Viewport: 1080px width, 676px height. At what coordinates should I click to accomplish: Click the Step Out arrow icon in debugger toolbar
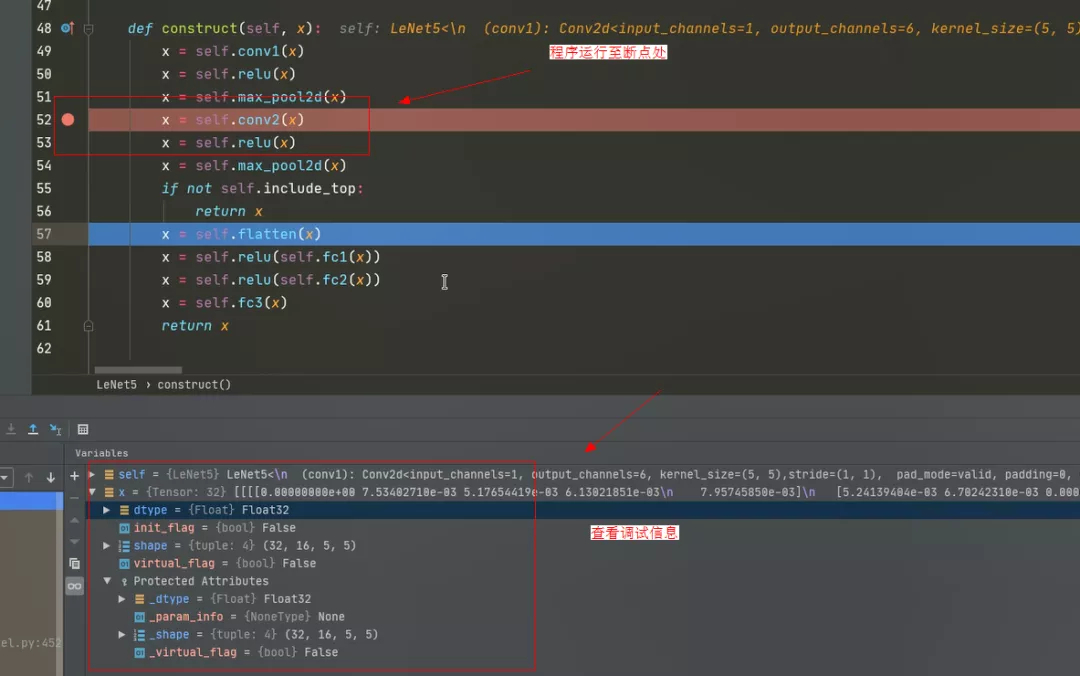pos(33,429)
